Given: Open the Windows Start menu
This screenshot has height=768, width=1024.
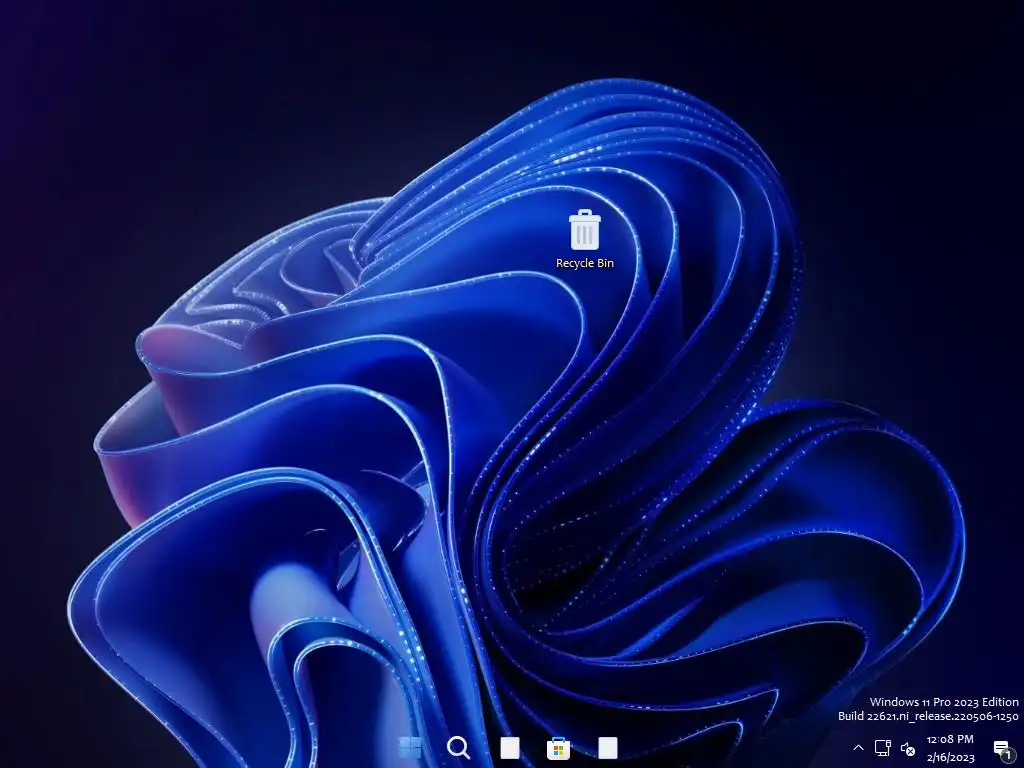Looking at the screenshot, I should [x=410, y=747].
